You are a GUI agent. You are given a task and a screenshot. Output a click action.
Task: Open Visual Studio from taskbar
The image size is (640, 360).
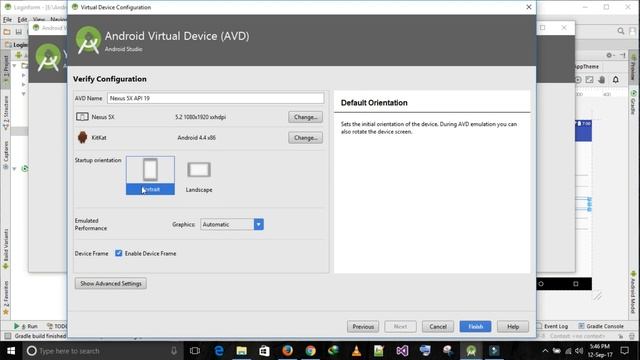pos(402,351)
